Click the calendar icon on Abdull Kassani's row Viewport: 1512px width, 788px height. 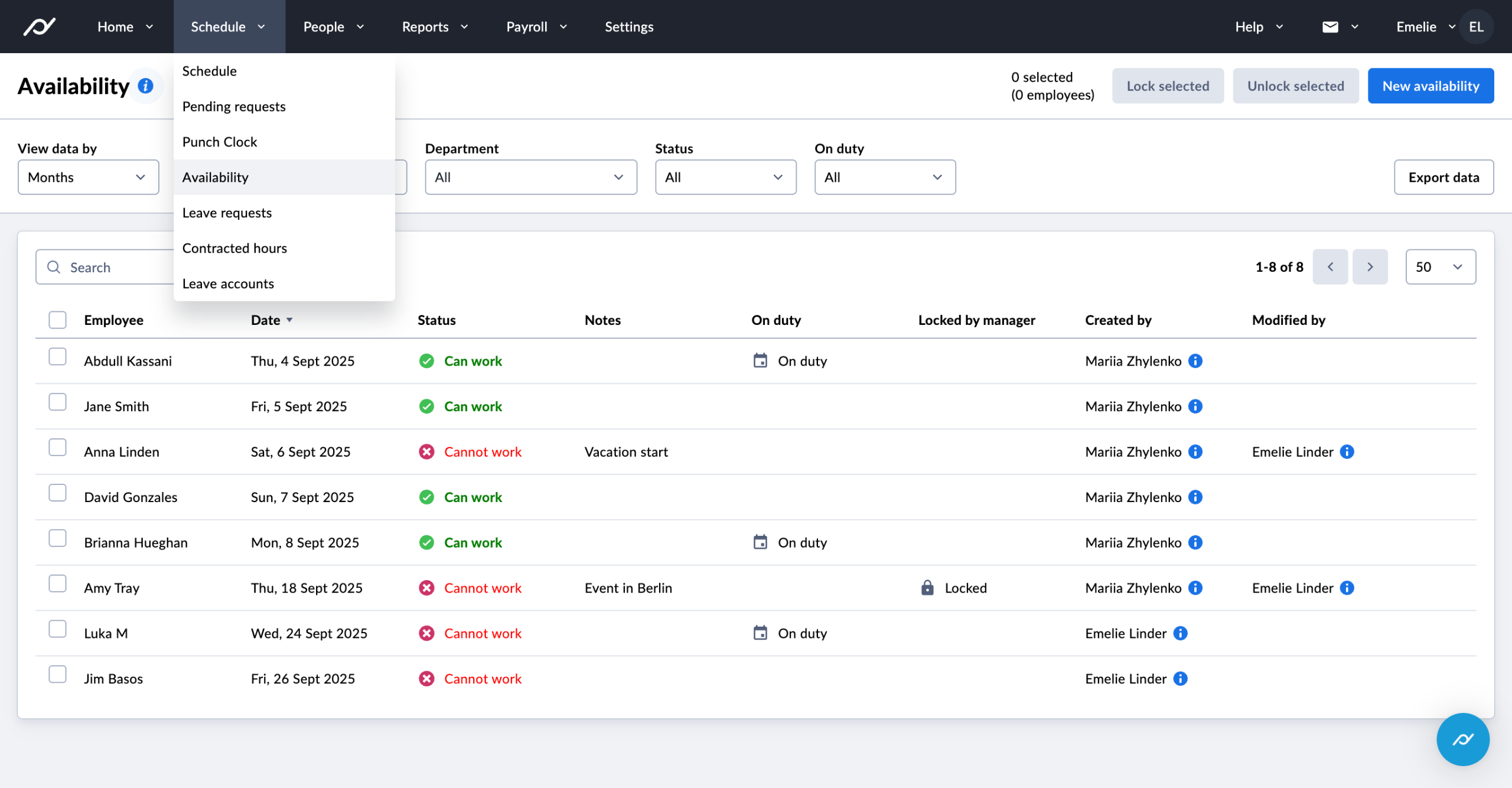(761, 360)
